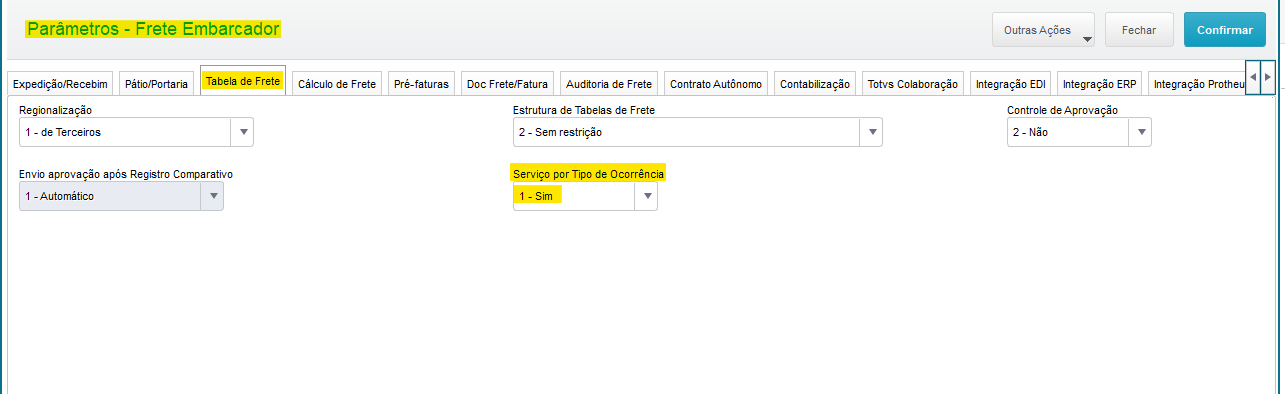Confirm the parameters with Confirmar
Screen dimensions: 1285x394
[x=1224, y=30]
